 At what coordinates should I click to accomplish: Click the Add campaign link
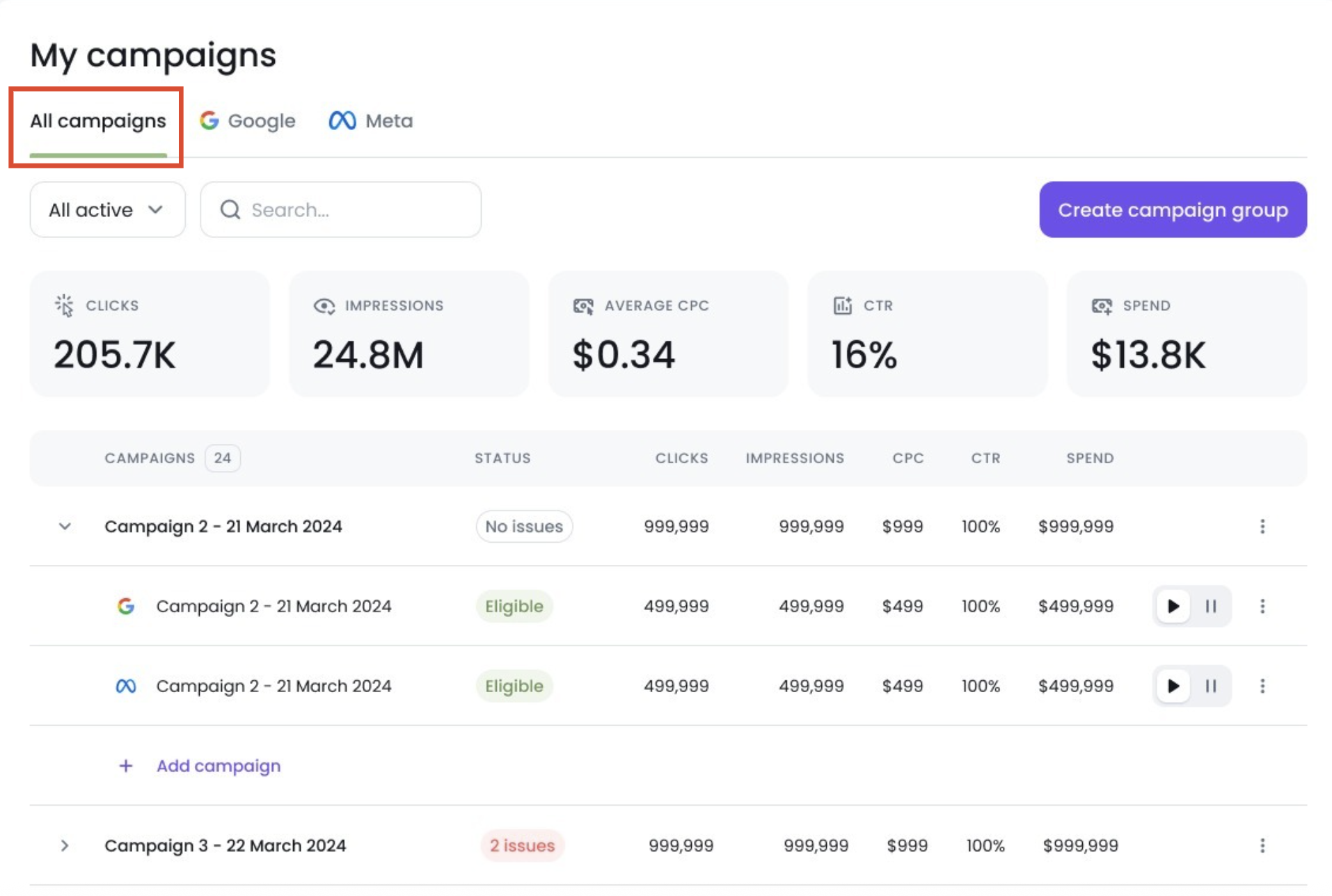coord(218,765)
